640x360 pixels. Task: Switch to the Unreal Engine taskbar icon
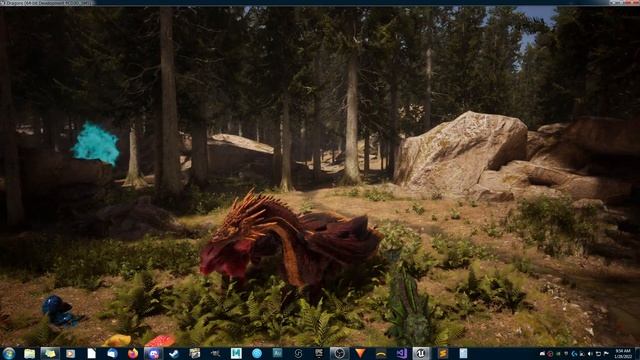click(422, 353)
